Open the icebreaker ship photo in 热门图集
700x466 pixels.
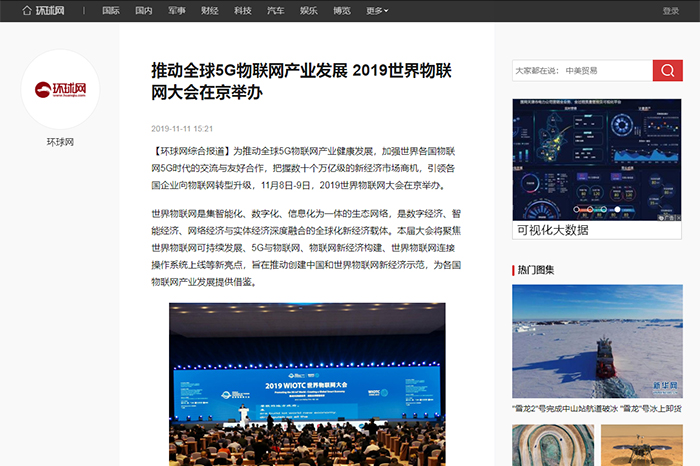point(597,341)
